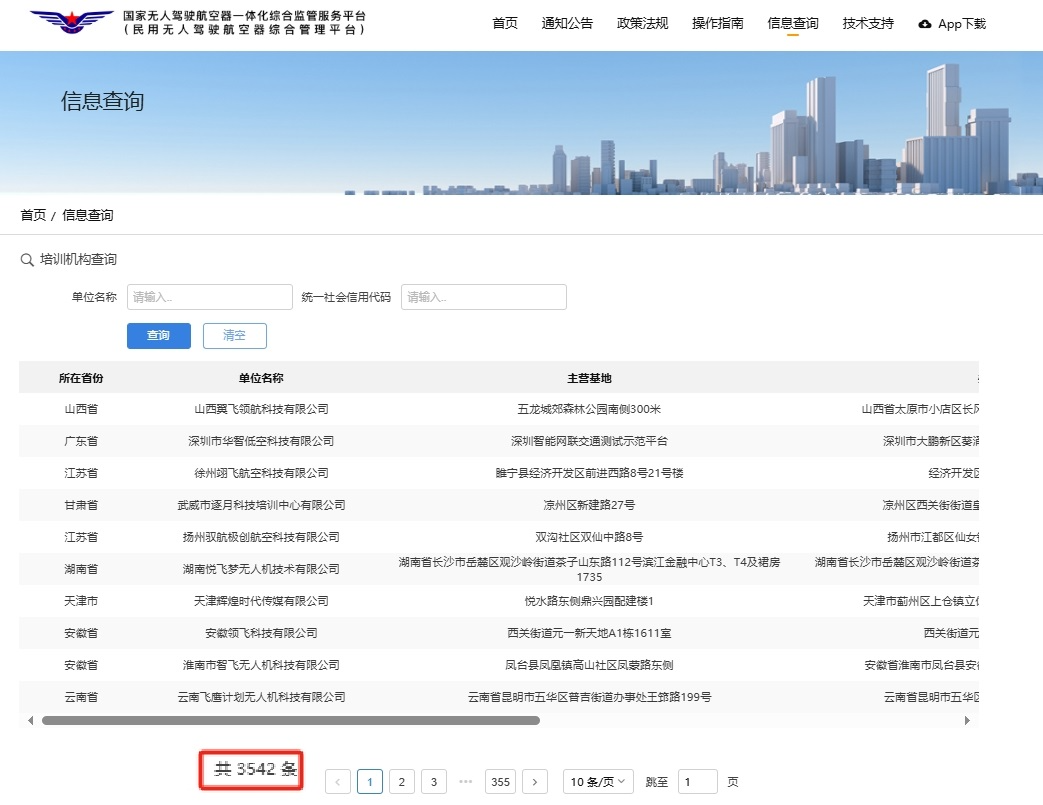Click 信息查询 in the breadcrumb
Image resolution: width=1043 pixels, height=805 pixels.
88,215
